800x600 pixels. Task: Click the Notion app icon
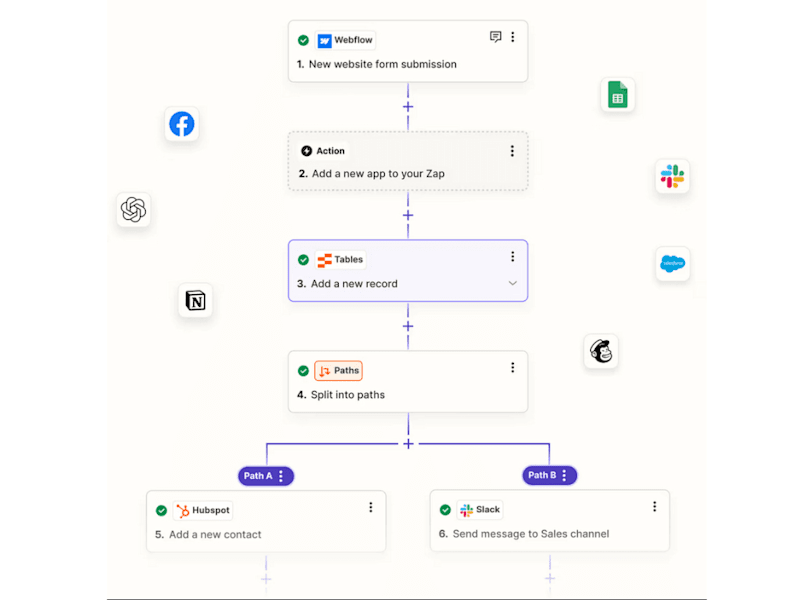point(195,301)
